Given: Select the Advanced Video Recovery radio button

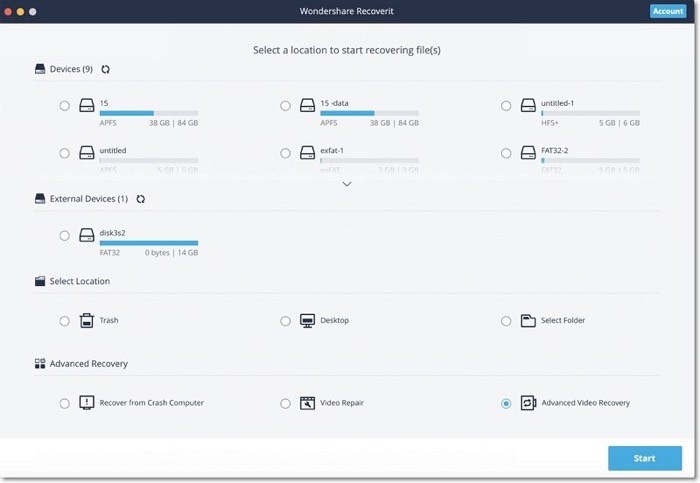Looking at the screenshot, I should pyautogui.click(x=506, y=404).
